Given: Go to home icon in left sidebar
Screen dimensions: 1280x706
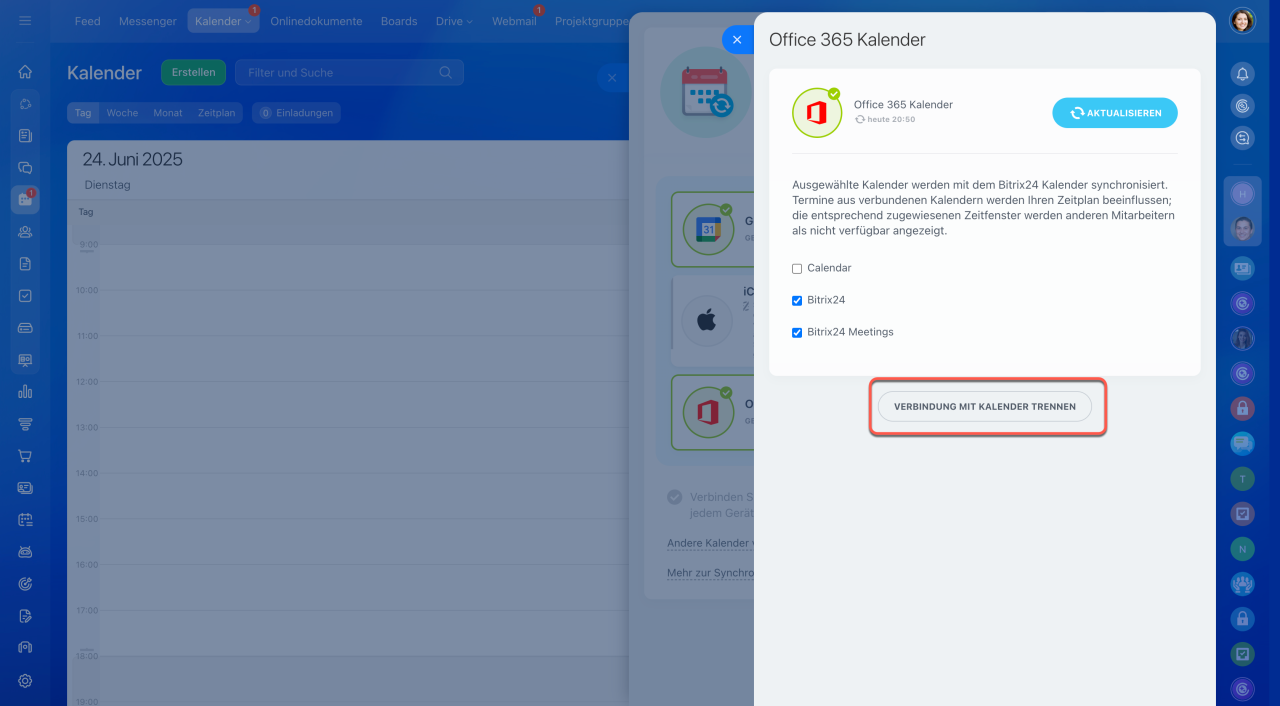Looking at the screenshot, I should tap(25, 72).
